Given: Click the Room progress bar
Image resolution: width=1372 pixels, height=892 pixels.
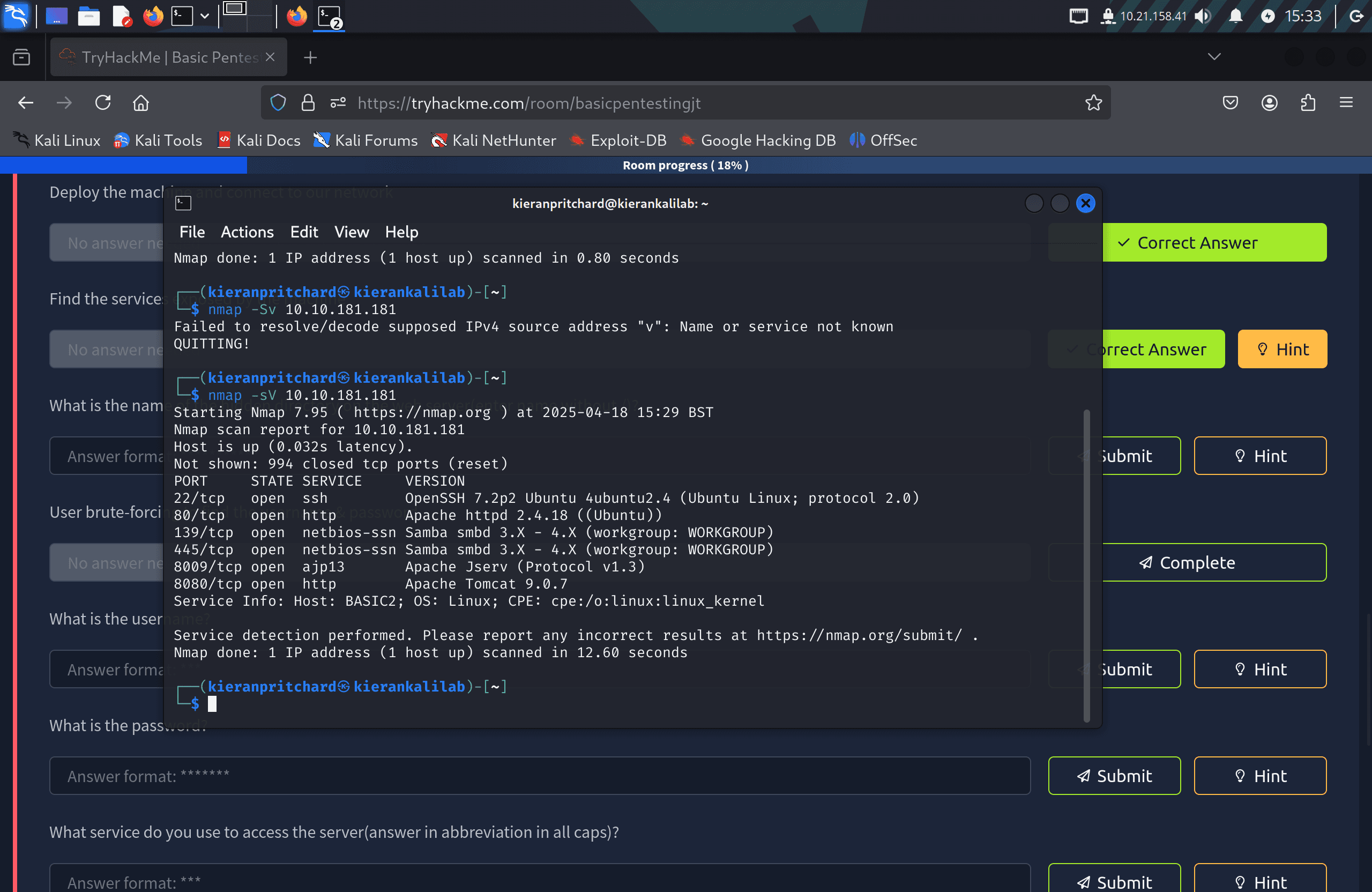Looking at the screenshot, I should [686, 165].
